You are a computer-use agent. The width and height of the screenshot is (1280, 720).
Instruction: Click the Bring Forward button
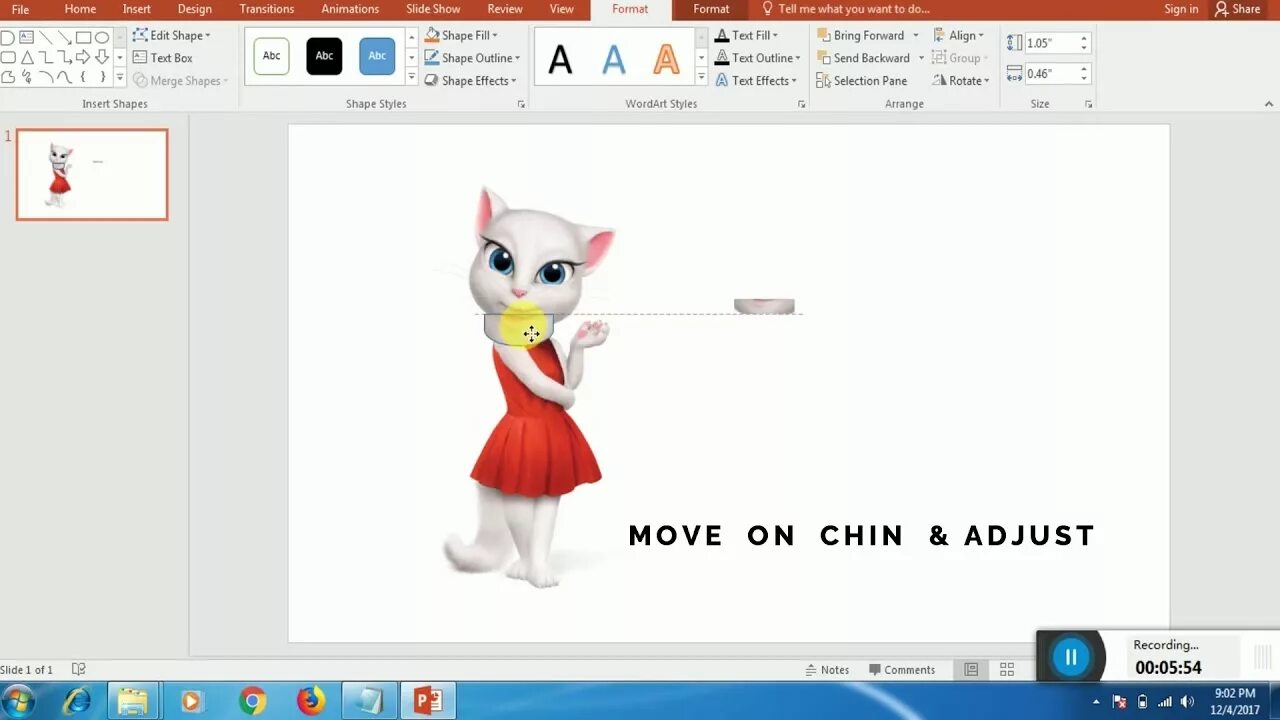coord(860,35)
